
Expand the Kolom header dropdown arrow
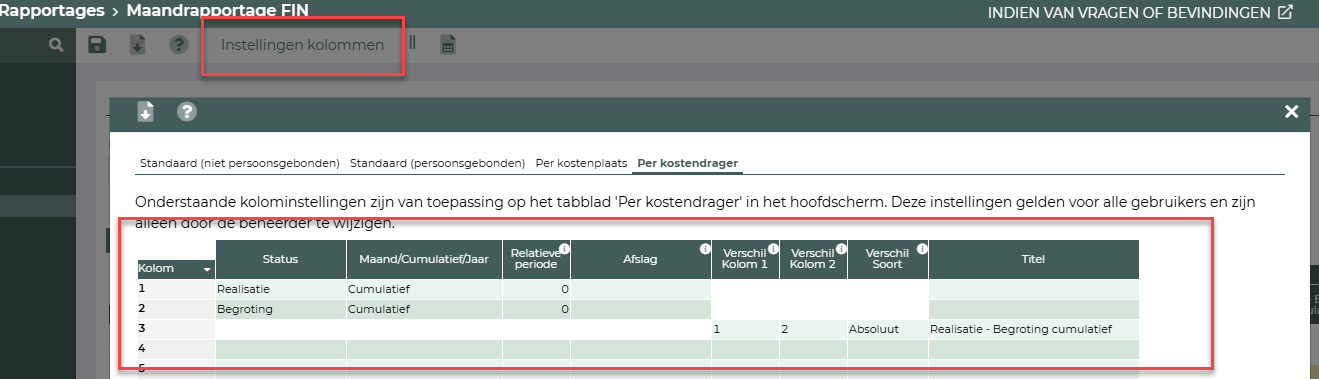tap(207, 269)
